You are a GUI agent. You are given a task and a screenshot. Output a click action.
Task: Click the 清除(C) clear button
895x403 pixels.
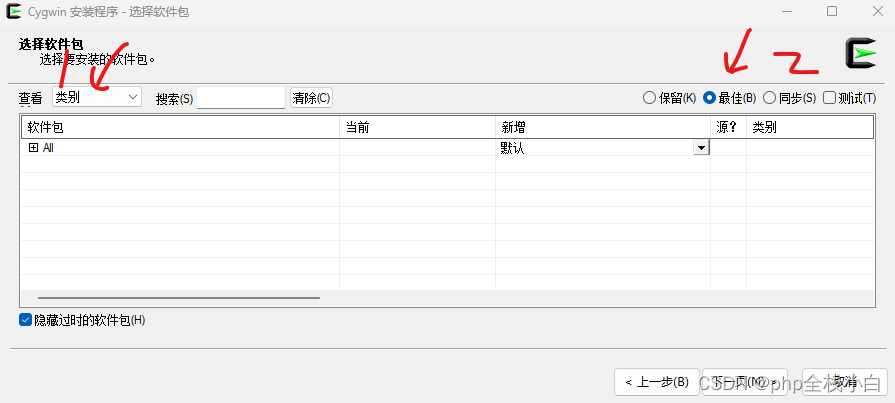point(311,98)
